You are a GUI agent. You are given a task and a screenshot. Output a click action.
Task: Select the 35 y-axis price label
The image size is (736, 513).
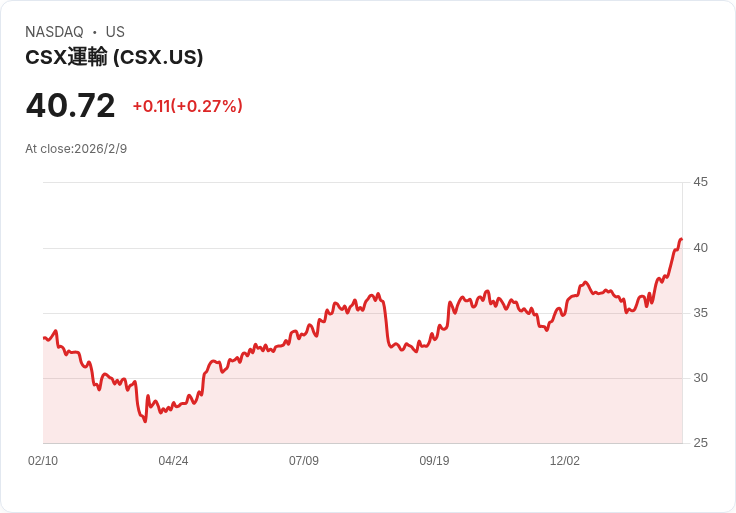coord(700,313)
